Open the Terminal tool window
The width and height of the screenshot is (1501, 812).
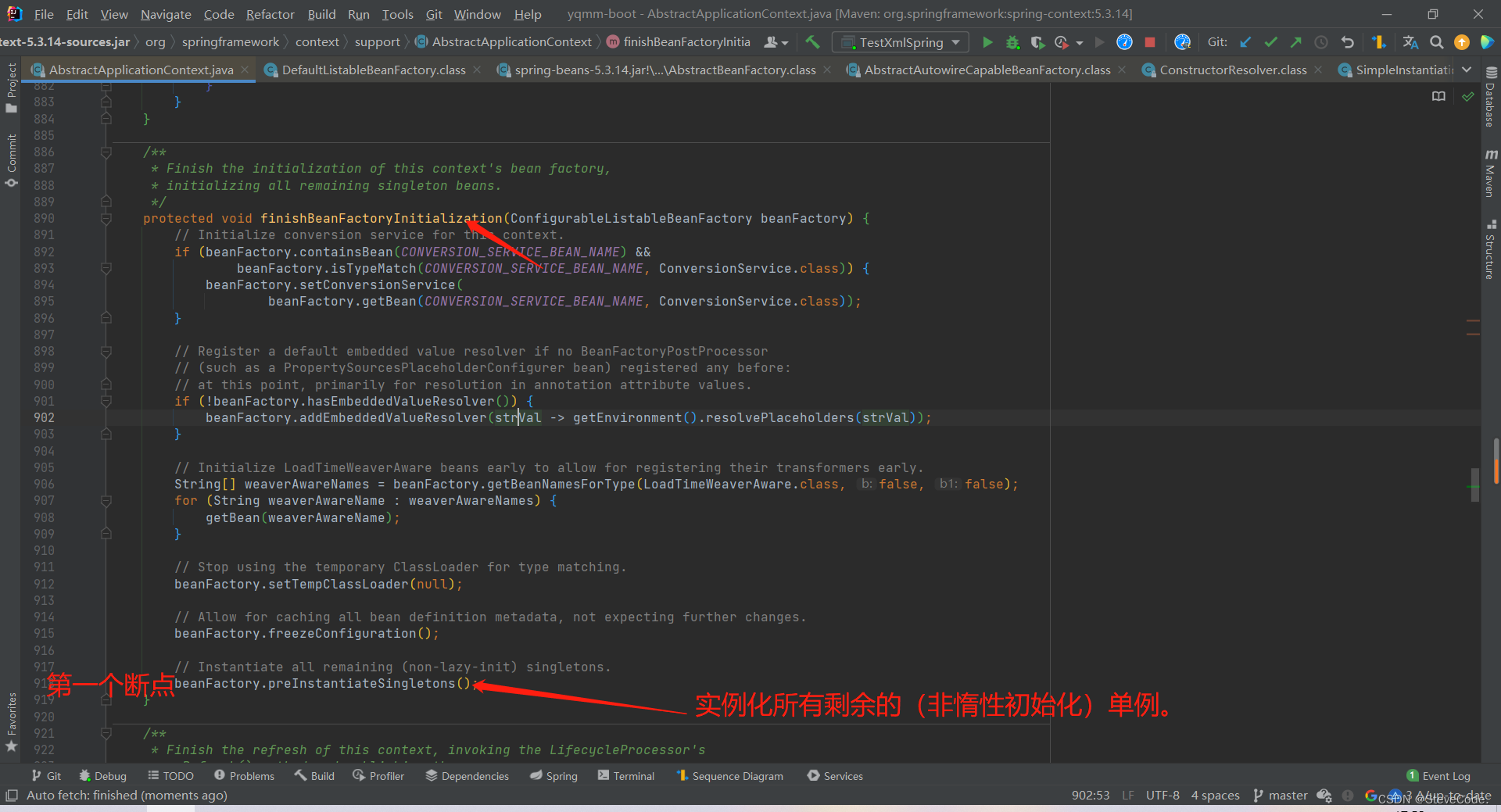coord(625,776)
